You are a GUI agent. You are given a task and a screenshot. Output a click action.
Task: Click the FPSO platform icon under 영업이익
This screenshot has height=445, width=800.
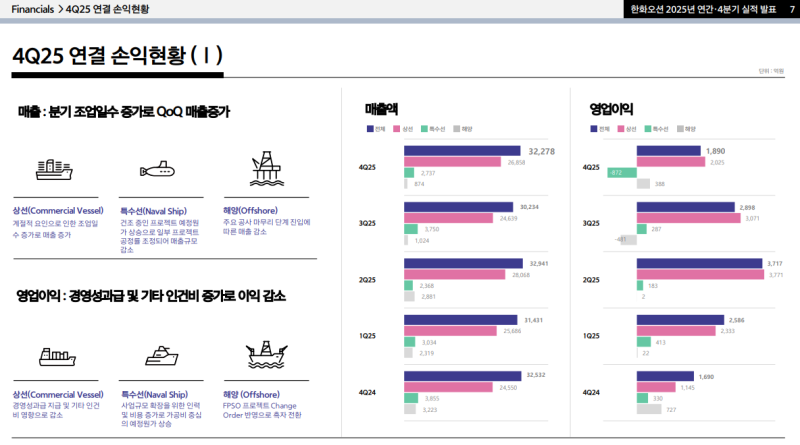264,354
